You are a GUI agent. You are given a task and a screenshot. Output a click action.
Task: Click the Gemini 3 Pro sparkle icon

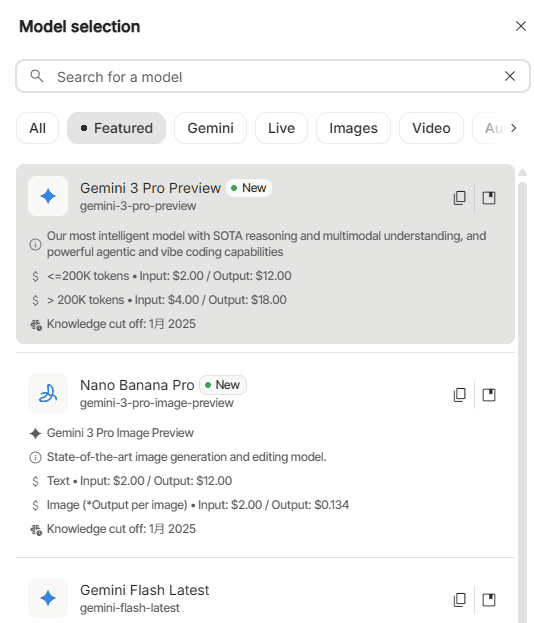click(48, 196)
